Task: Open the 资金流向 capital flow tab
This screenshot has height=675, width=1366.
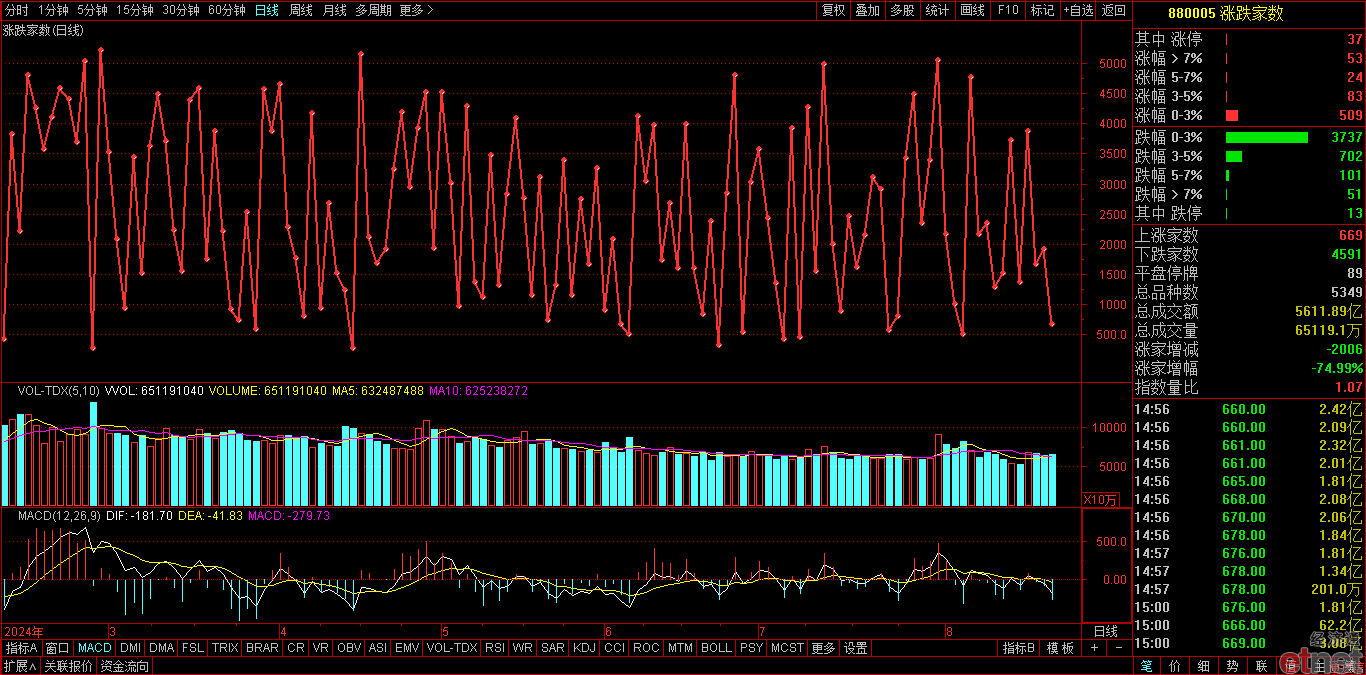Action: [x=125, y=666]
